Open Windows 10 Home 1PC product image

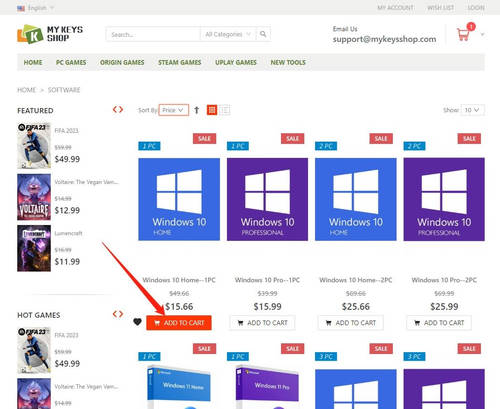[179, 199]
